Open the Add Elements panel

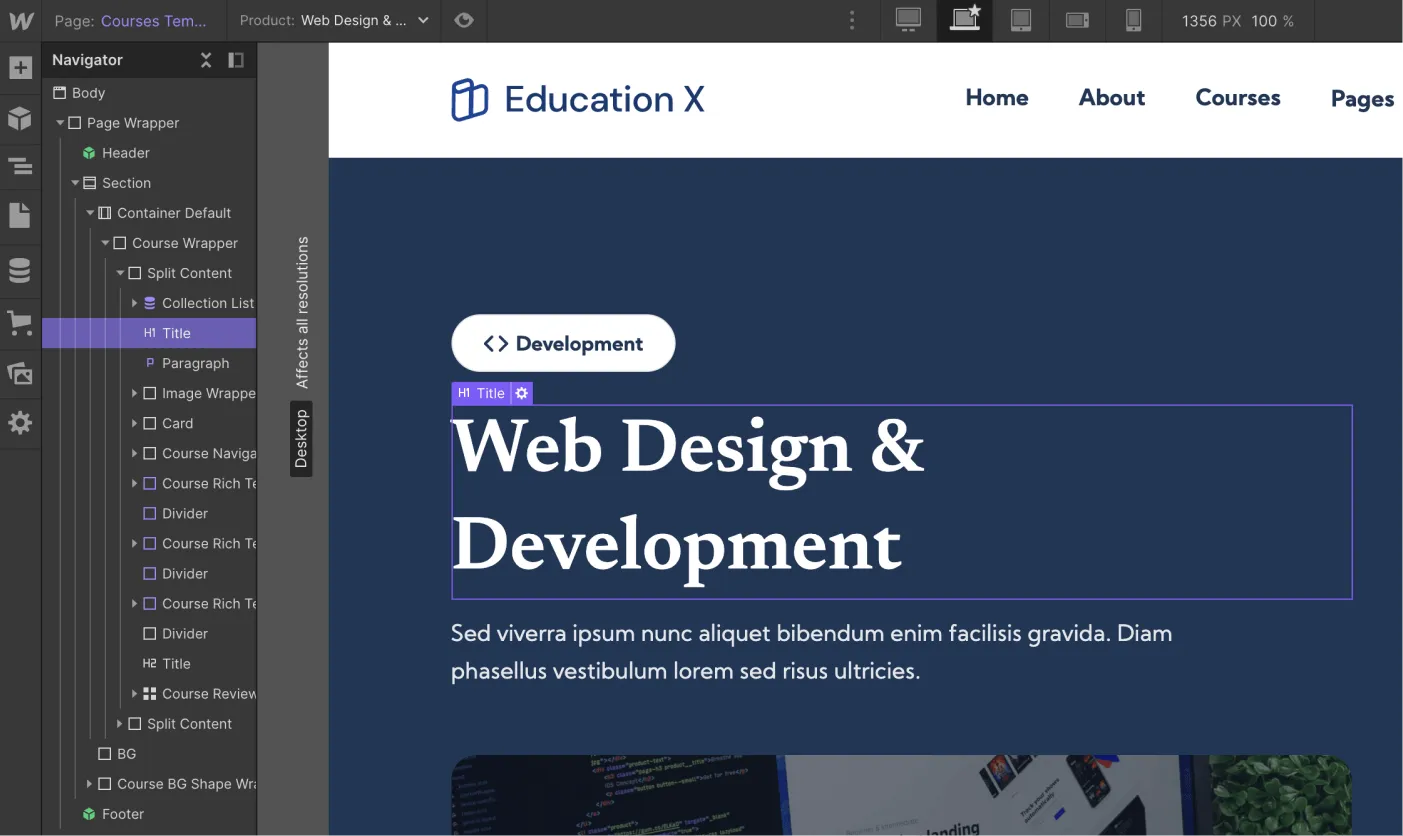click(x=20, y=67)
